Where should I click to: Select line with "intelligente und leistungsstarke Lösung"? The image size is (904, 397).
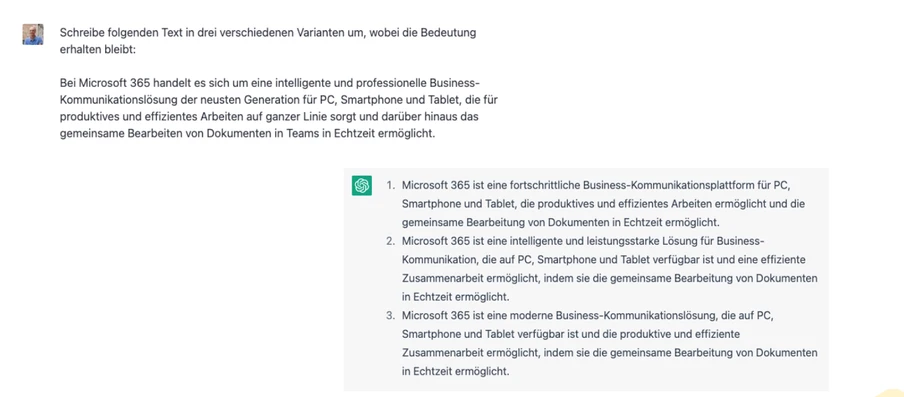tap(583, 241)
